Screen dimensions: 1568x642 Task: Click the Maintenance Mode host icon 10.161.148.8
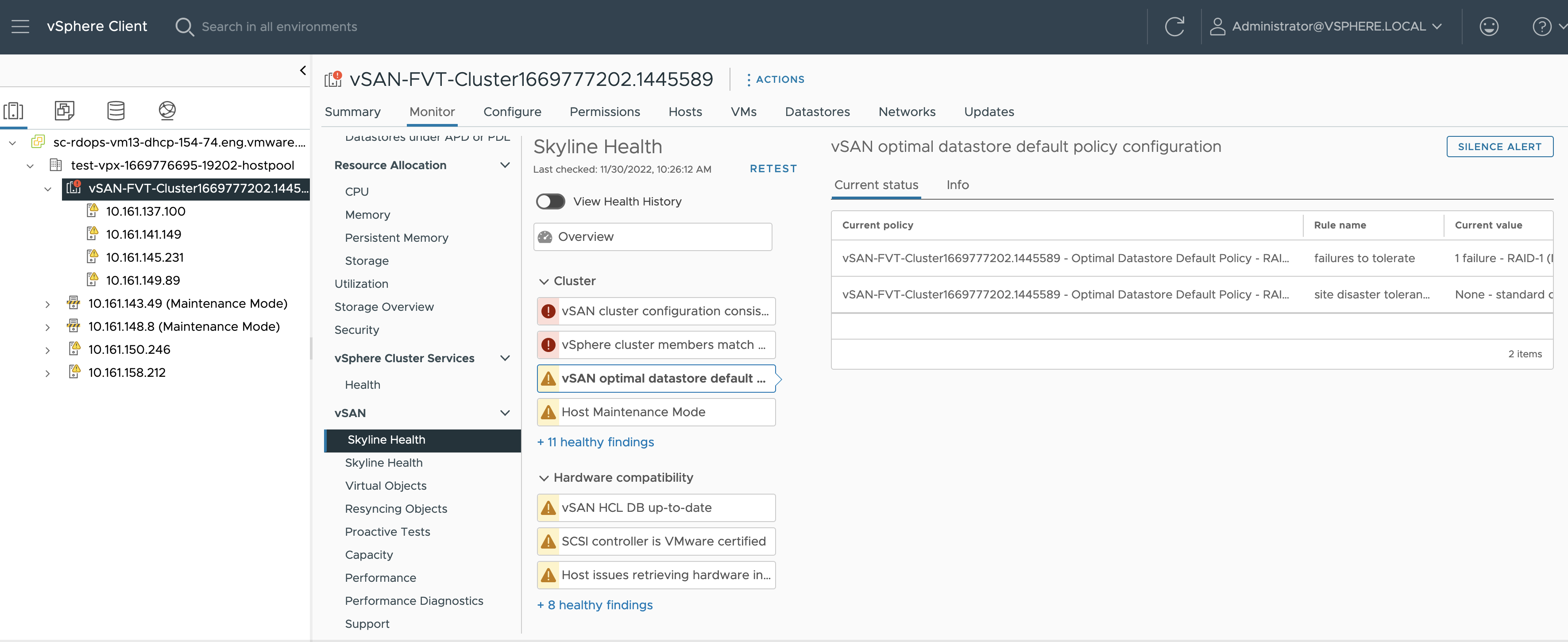pos(74,326)
